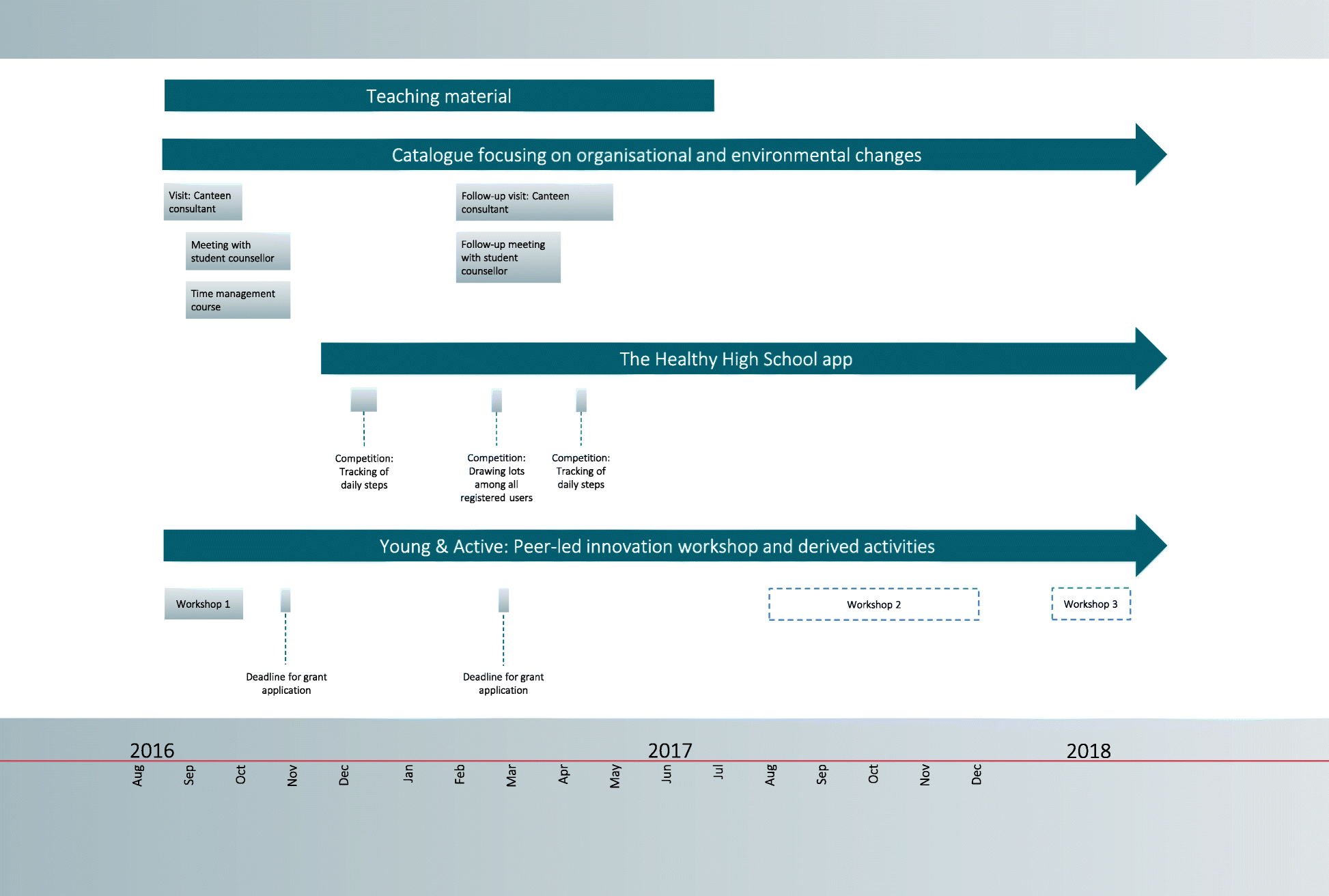Click the Drawing lots competition marker

[496, 400]
